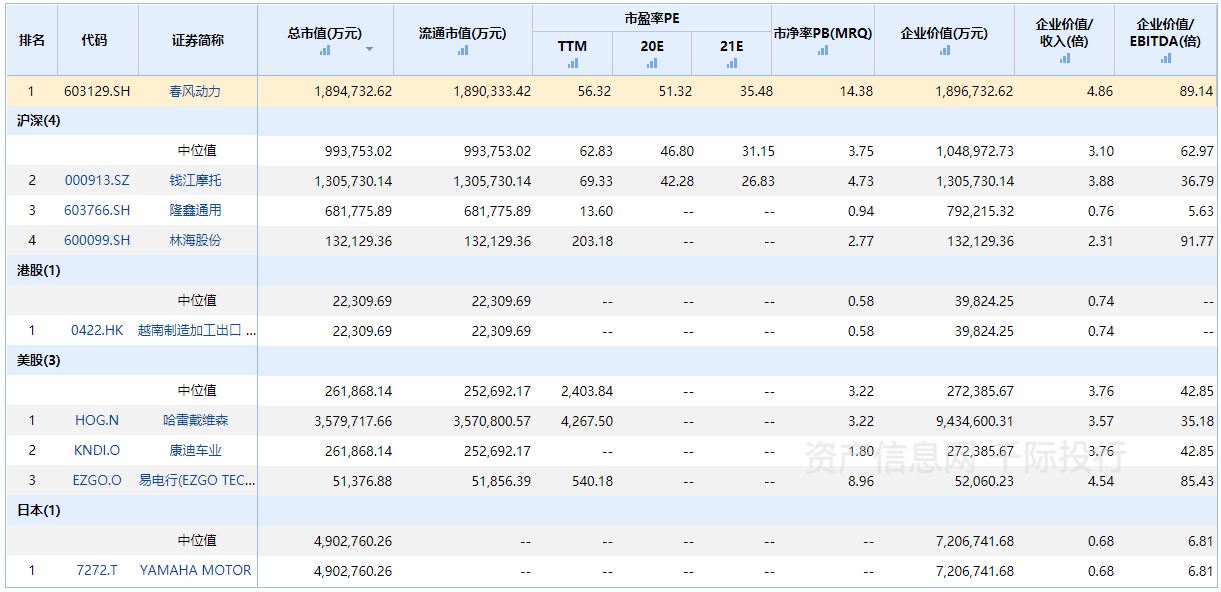Select 钱江摩托 20E value 42.28
The image size is (1221, 592).
click(677, 181)
